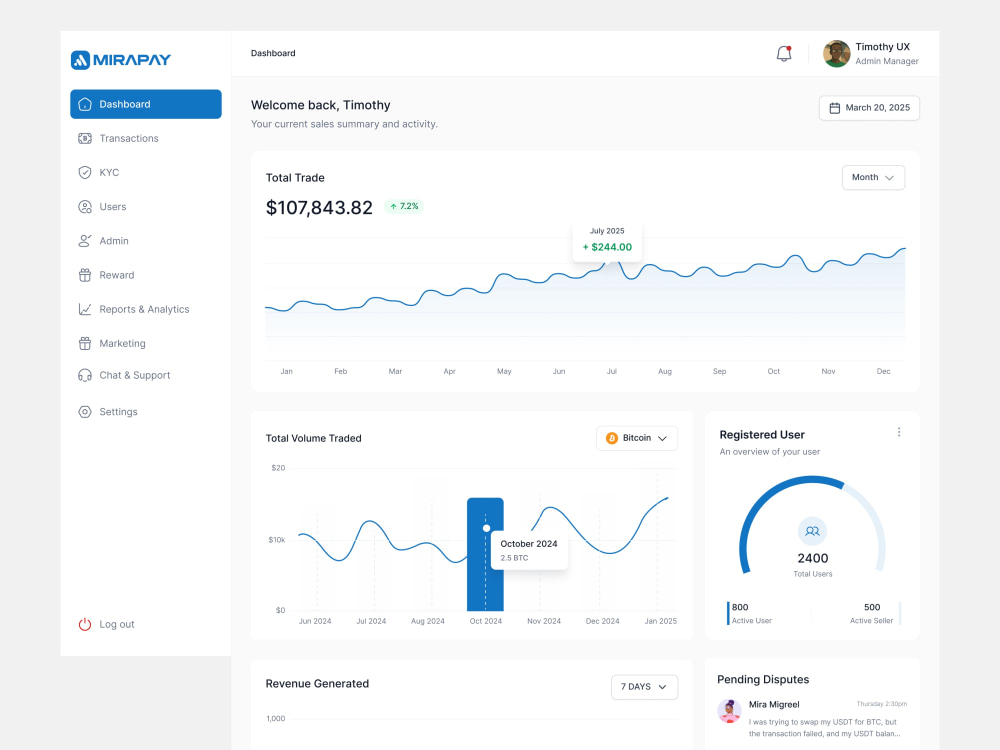Click the Jan 2025 axis label
Screen dimensions: 1000x750
coord(661,621)
